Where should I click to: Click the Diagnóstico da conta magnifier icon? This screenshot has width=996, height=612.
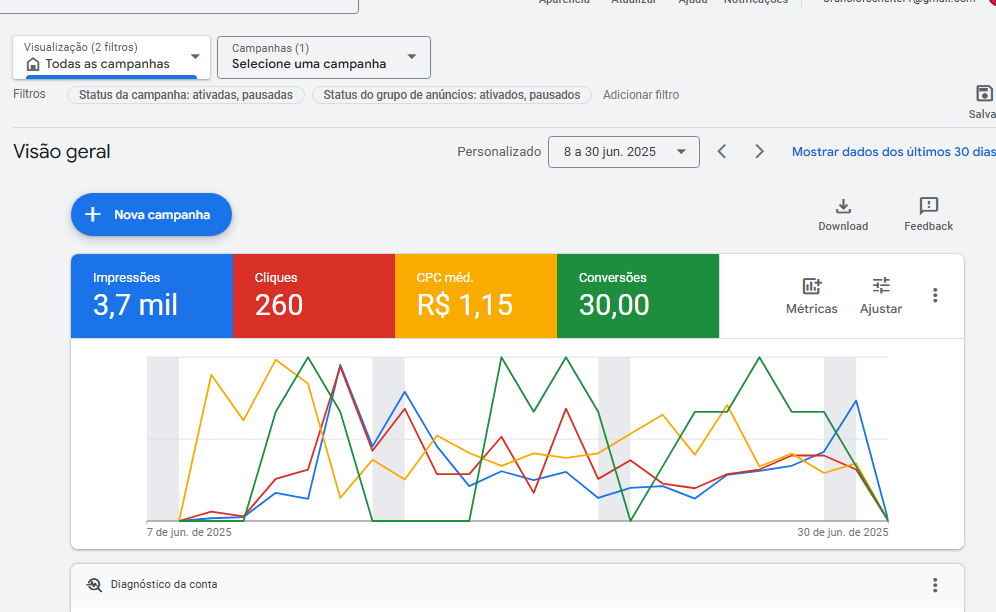(94, 585)
